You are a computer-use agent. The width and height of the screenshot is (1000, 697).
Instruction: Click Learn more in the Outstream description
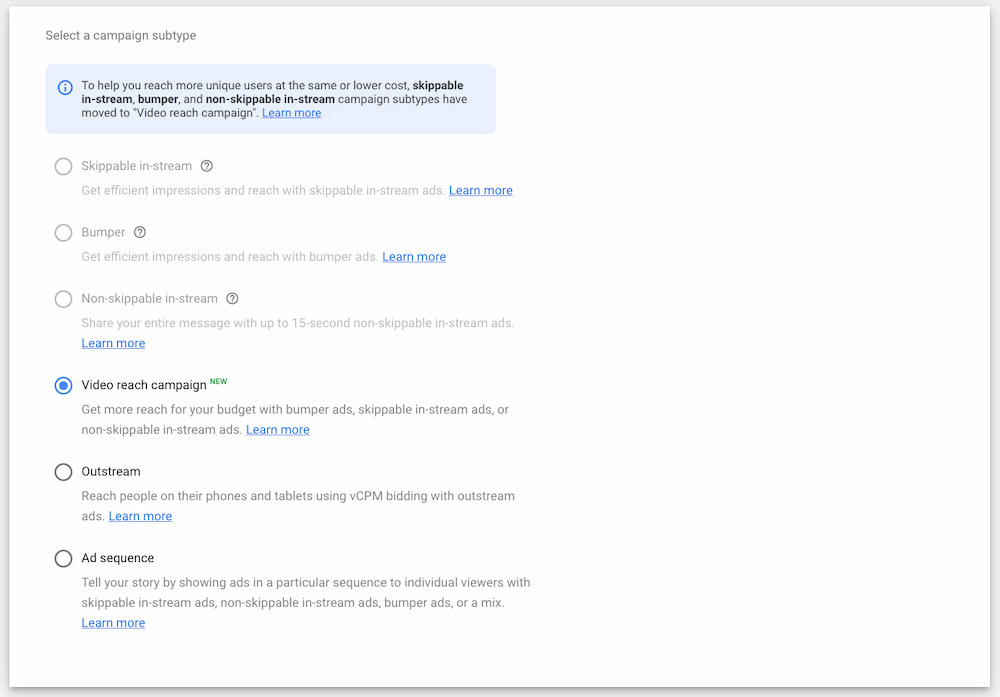pyautogui.click(x=140, y=515)
